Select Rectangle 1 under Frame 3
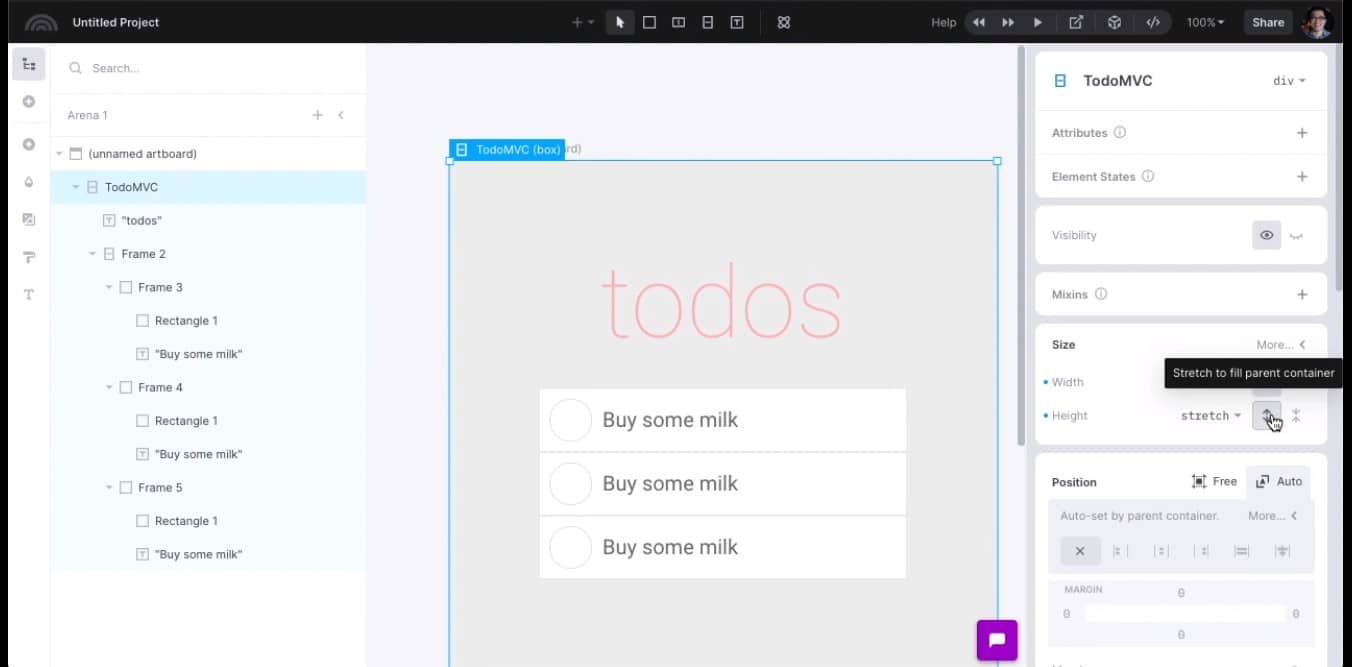This screenshot has height=667, width=1352. click(208, 321)
